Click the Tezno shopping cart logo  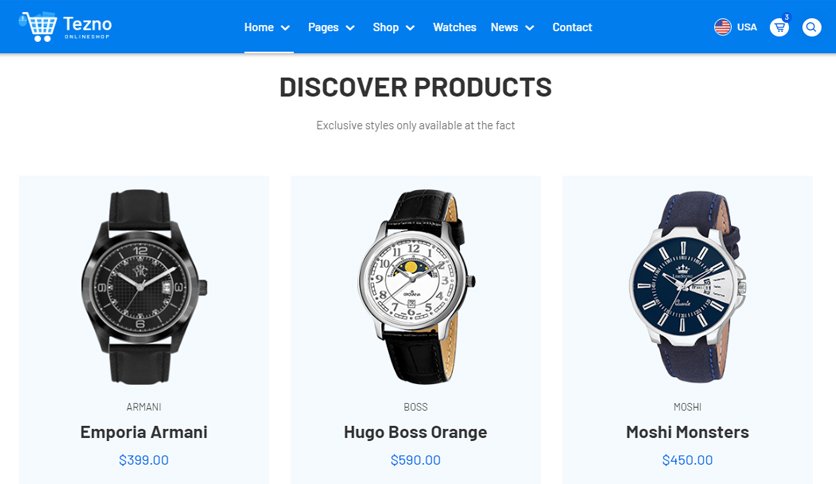65,27
